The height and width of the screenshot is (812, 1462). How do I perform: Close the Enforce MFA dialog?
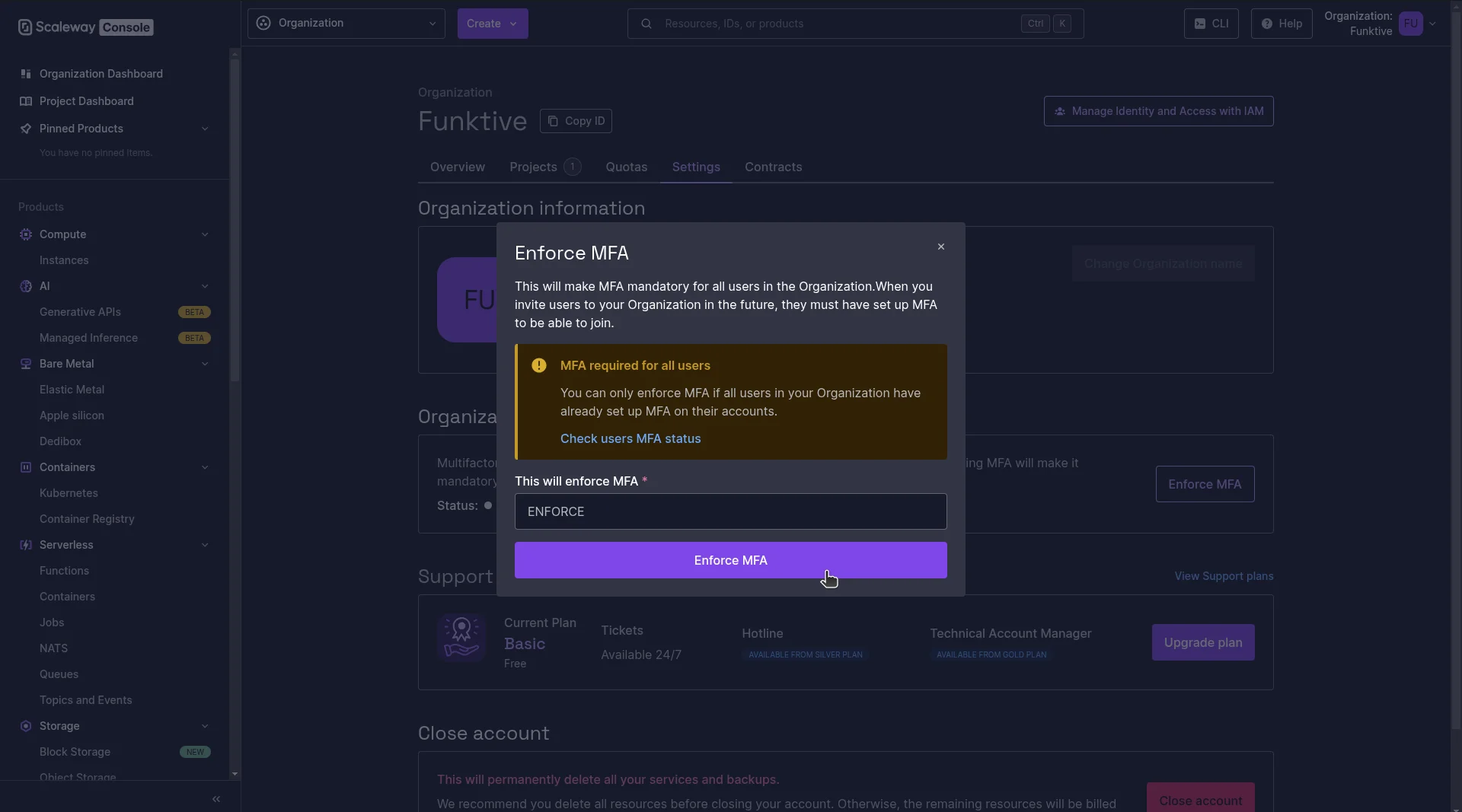tap(941, 247)
